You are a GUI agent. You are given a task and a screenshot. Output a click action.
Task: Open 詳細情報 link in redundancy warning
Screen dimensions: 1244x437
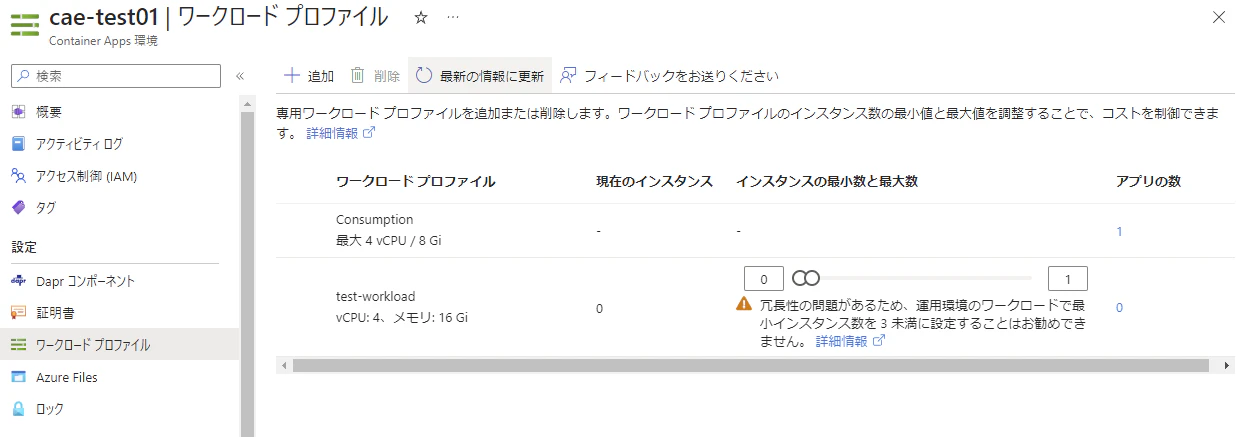pos(850,341)
